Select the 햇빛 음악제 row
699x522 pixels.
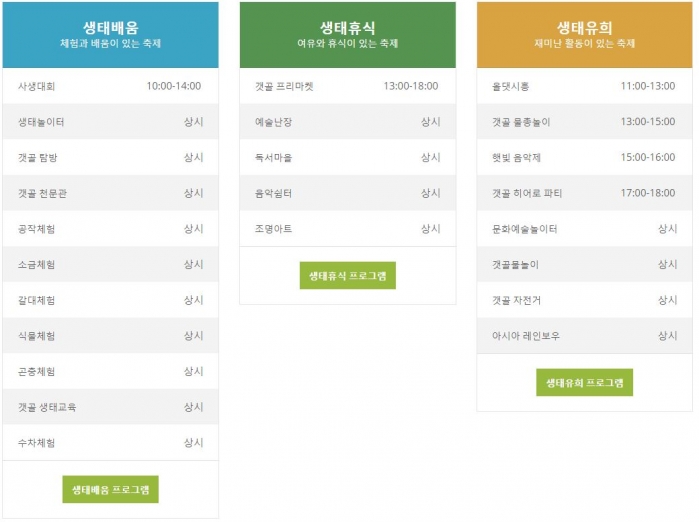click(x=584, y=158)
